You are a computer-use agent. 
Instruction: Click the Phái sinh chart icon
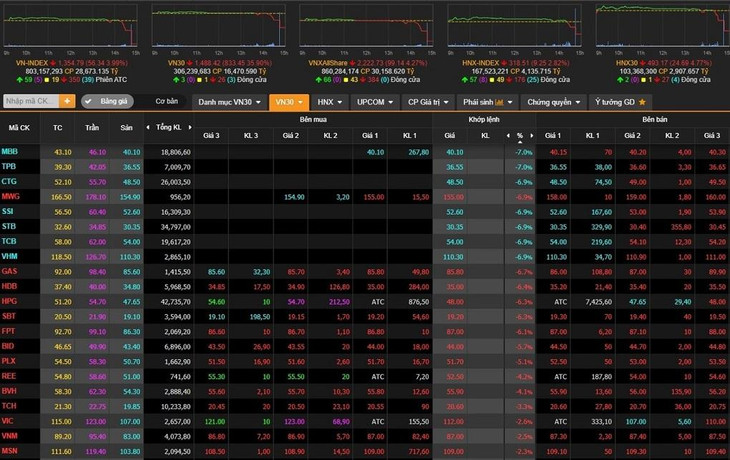coord(500,101)
